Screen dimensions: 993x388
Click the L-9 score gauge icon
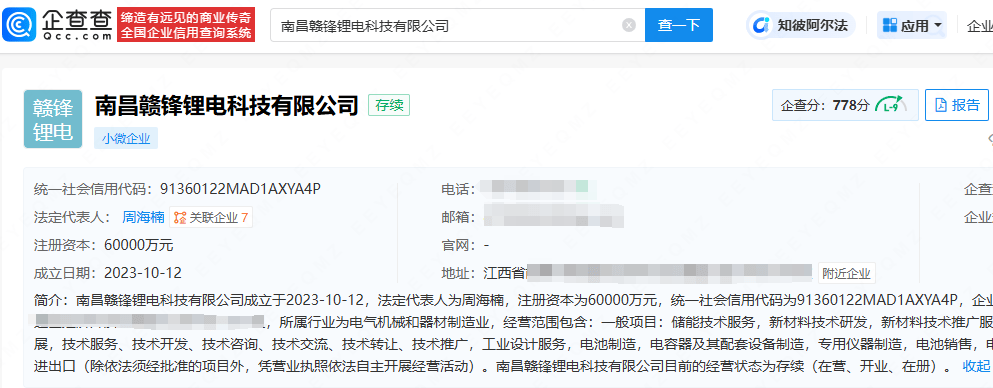coord(892,105)
